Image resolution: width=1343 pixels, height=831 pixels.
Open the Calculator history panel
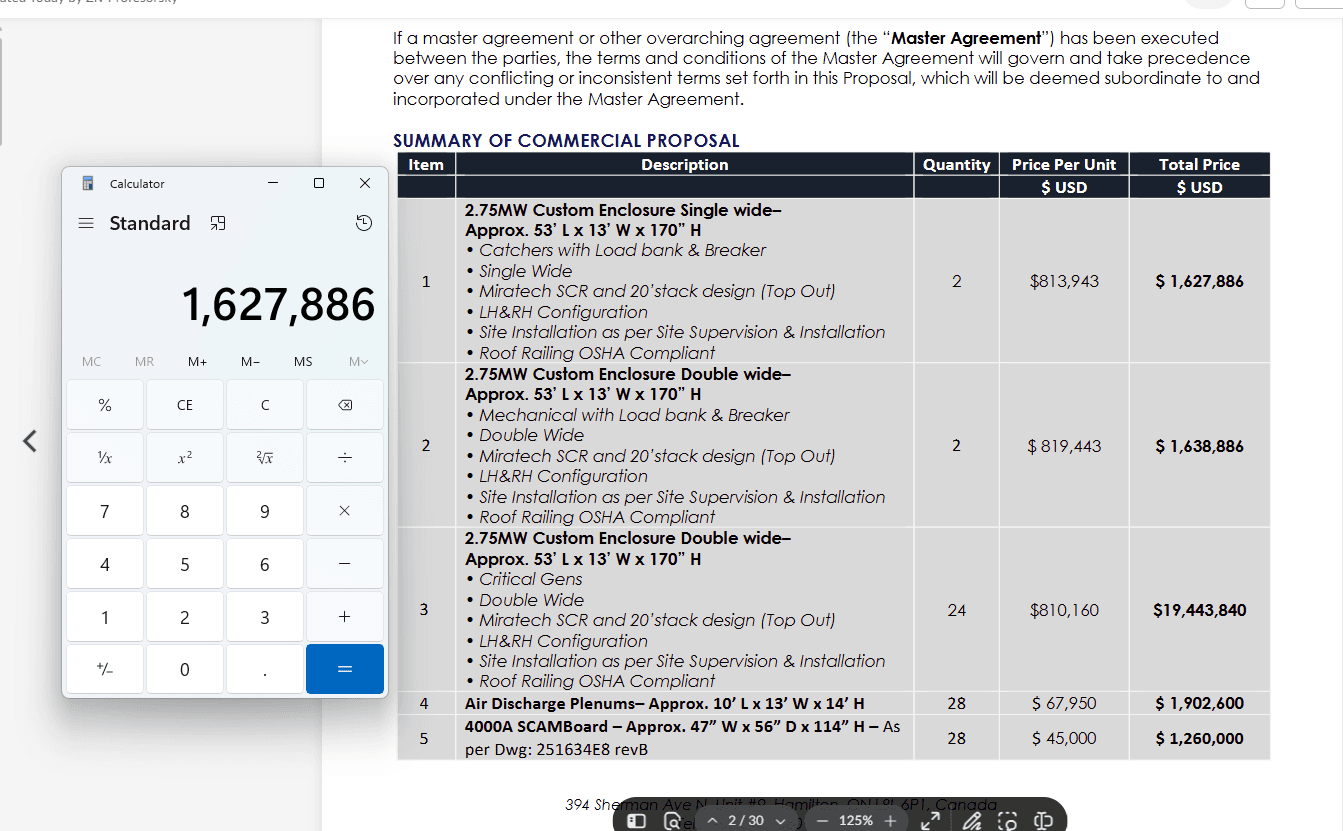[364, 223]
